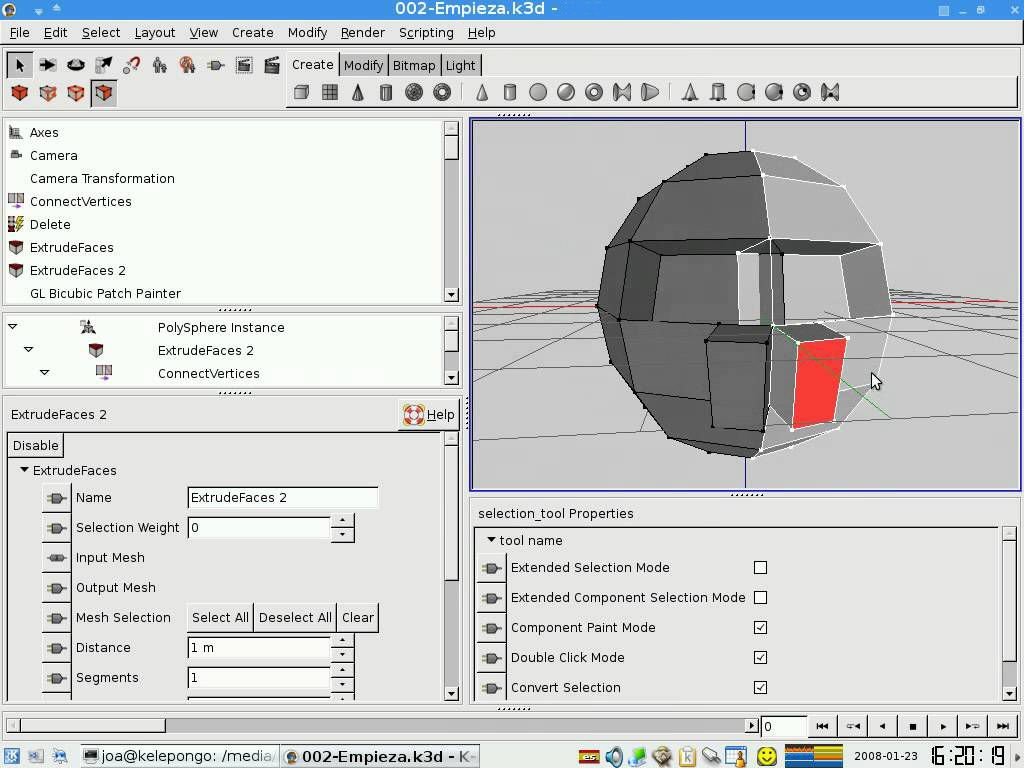Enable Extended Selection Mode
This screenshot has height=768, width=1024.
pos(760,567)
